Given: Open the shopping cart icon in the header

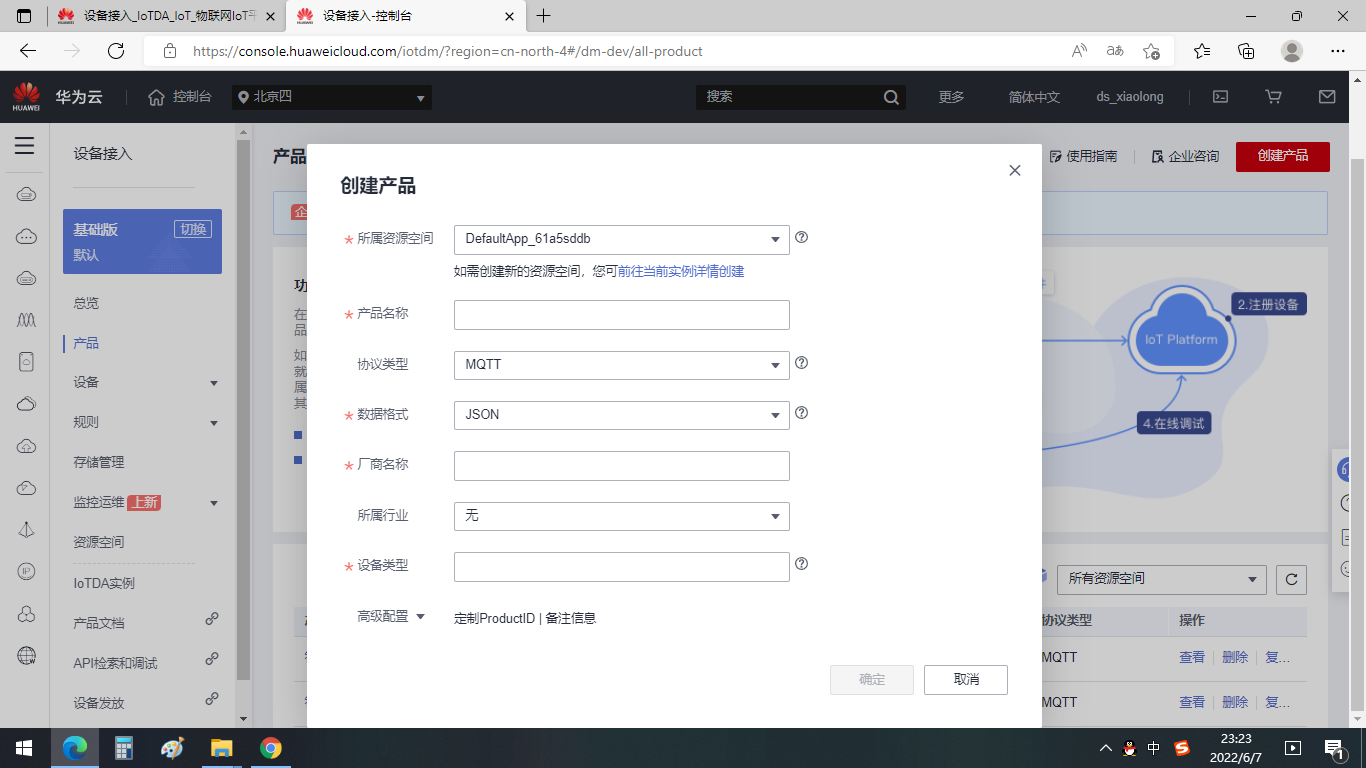Looking at the screenshot, I should click(x=1273, y=97).
